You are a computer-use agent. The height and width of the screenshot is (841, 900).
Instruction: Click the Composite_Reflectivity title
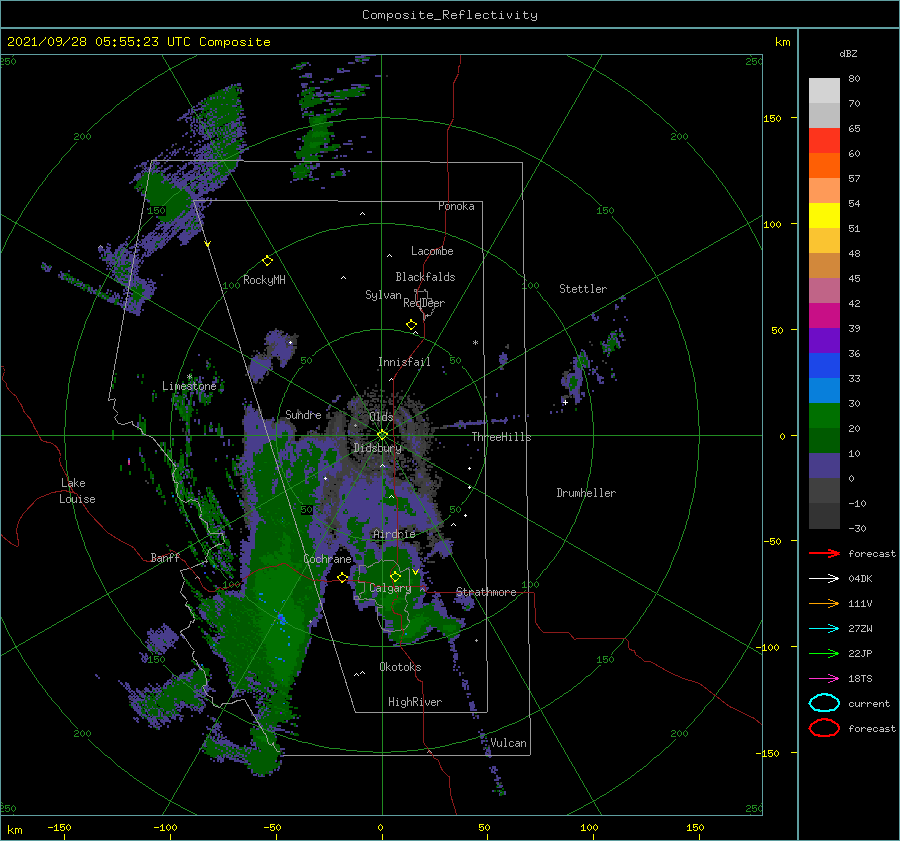(450, 15)
